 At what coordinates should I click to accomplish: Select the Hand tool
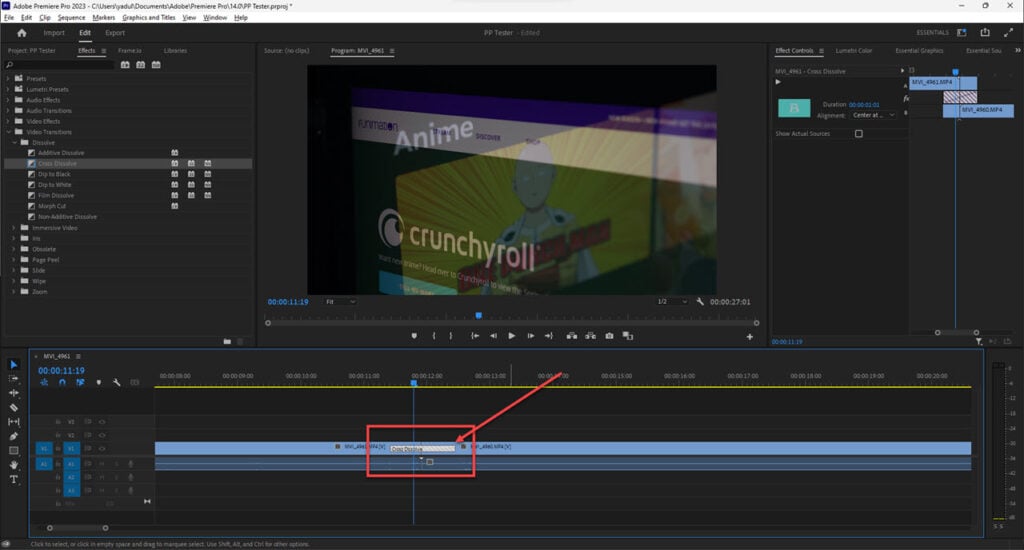click(14, 465)
